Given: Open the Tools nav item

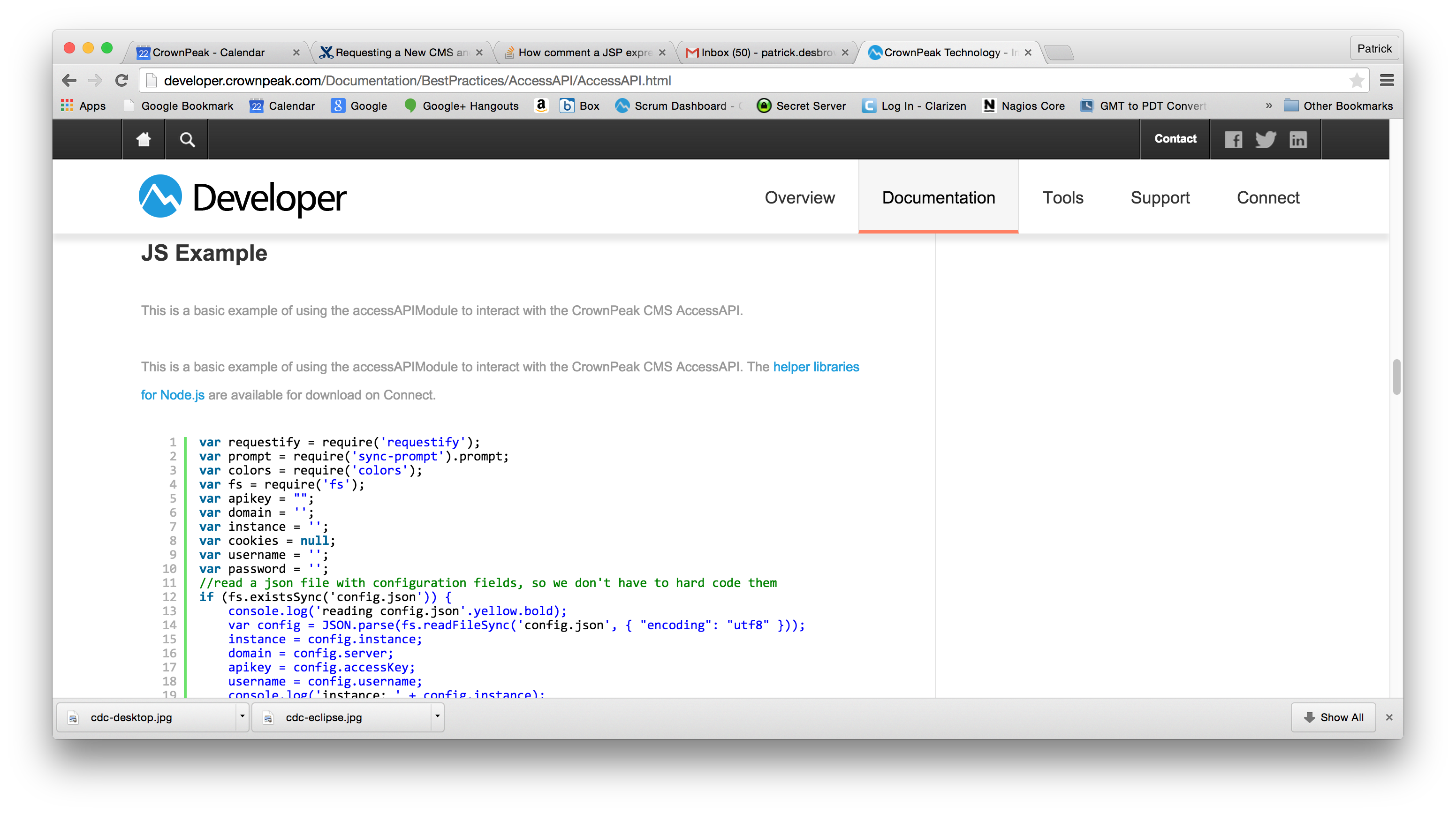Looking at the screenshot, I should [x=1062, y=198].
